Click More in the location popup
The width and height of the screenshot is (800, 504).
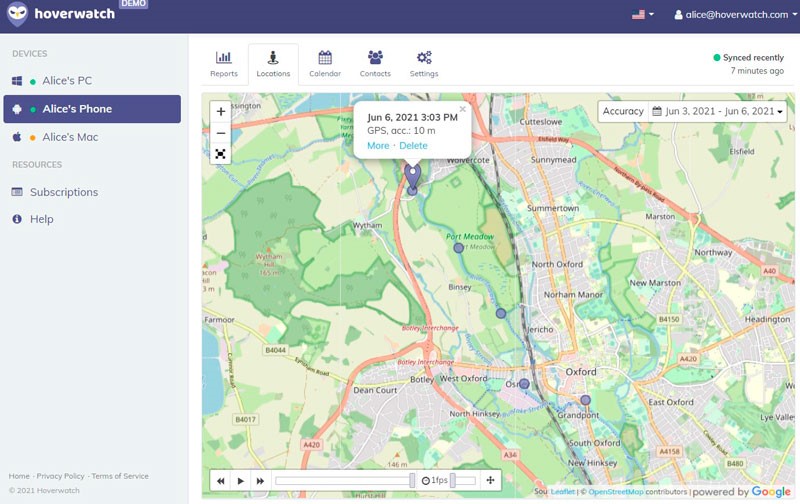pos(378,145)
